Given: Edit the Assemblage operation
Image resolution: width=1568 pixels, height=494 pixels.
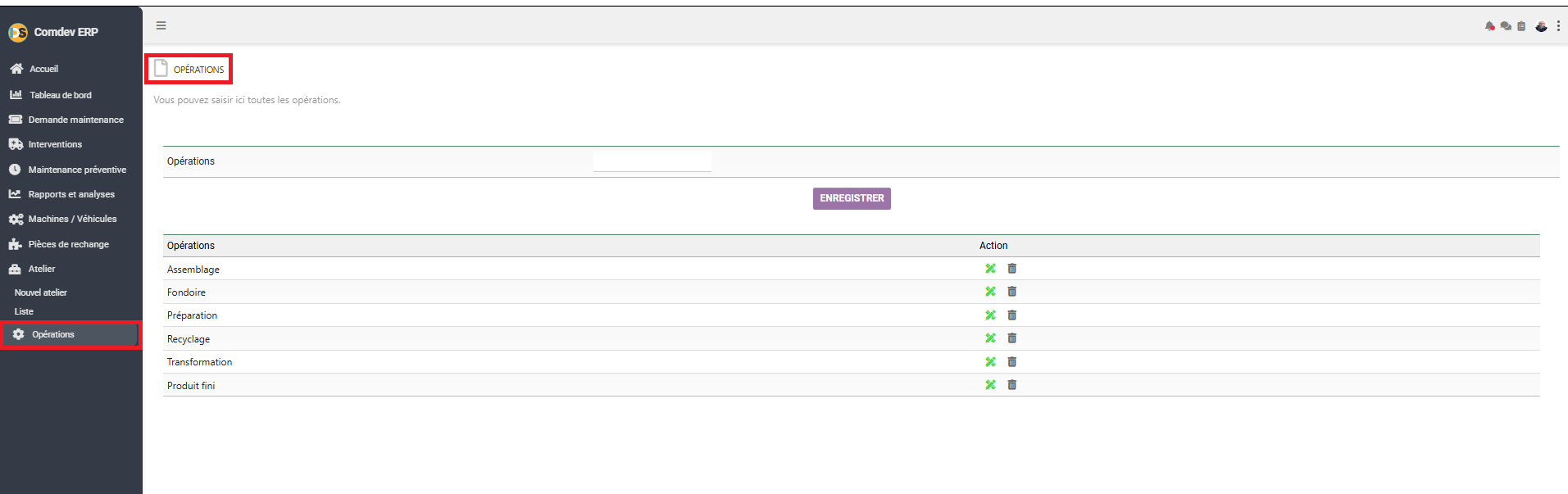Looking at the screenshot, I should pyautogui.click(x=990, y=269).
